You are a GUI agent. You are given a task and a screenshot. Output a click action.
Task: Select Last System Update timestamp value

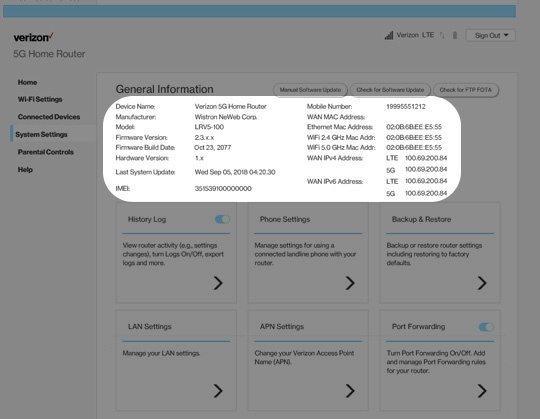coord(235,172)
